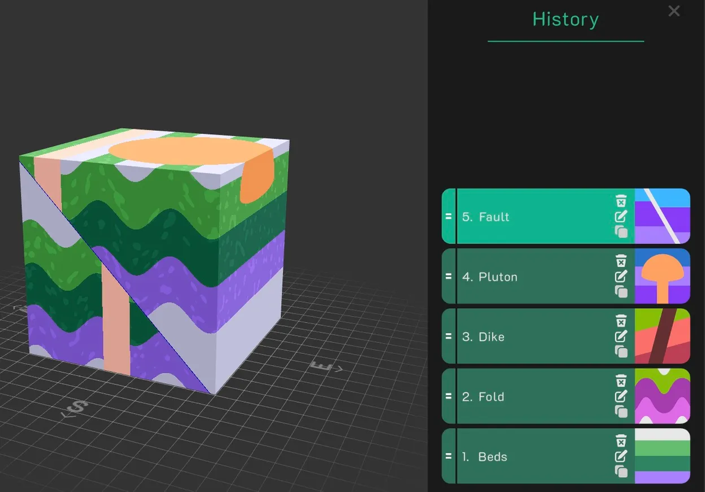
Task: Close the History panel
Action: 674,11
